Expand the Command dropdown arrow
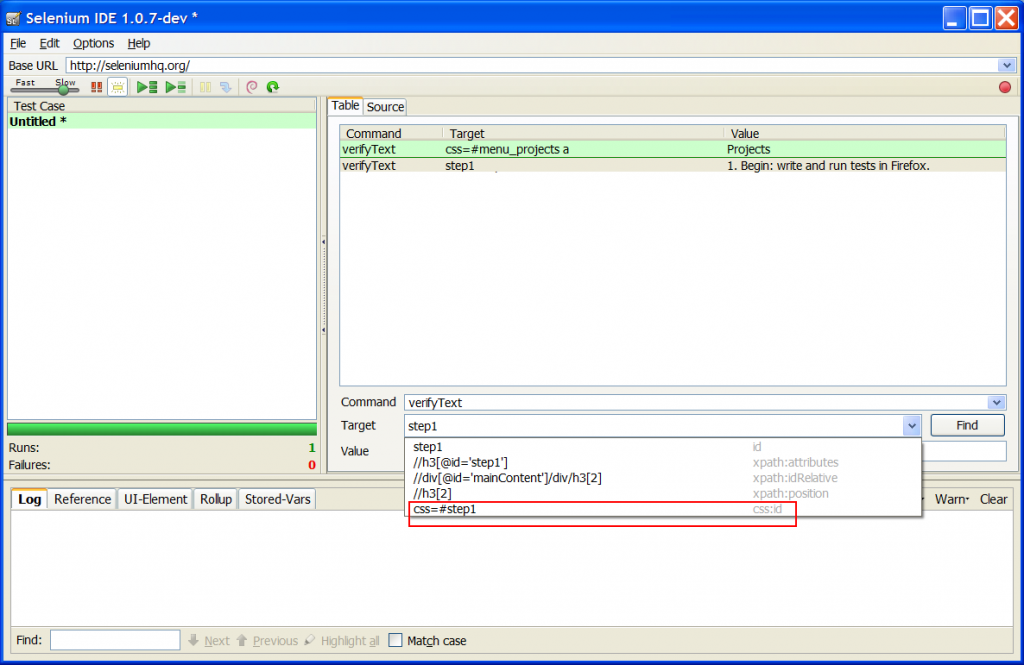Image resolution: width=1024 pixels, height=665 pixels. point(996,402)
